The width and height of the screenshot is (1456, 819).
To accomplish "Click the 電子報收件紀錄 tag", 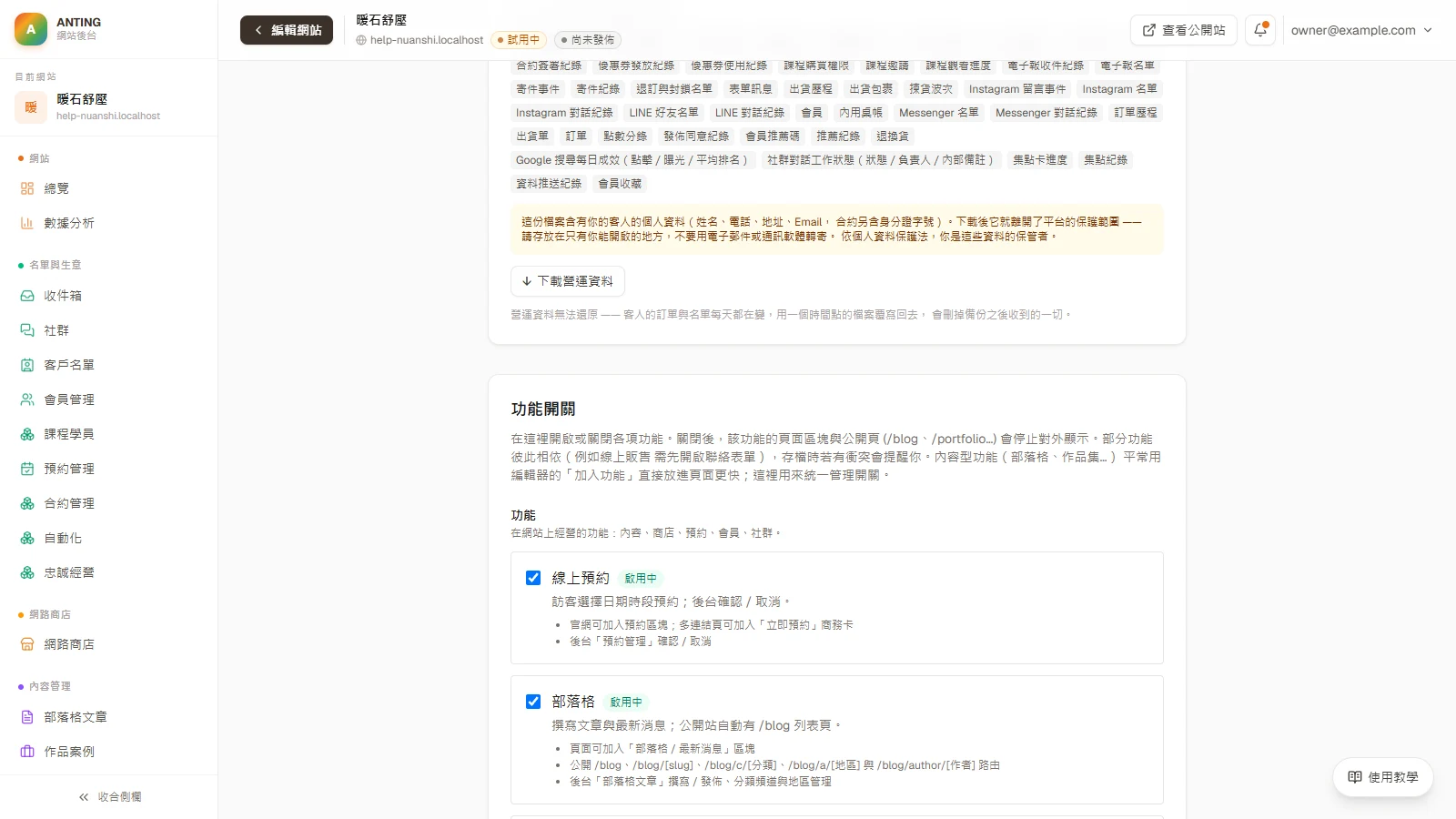I will 1046,66.
